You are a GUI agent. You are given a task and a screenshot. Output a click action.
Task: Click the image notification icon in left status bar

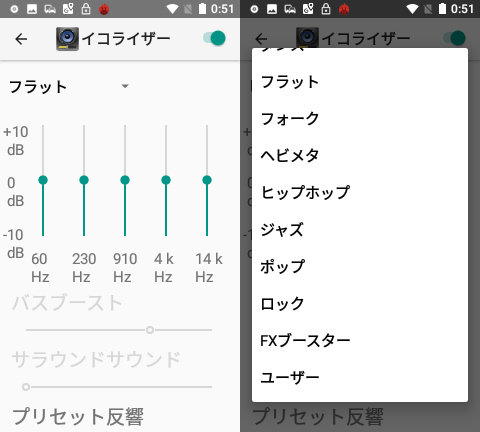32,9
